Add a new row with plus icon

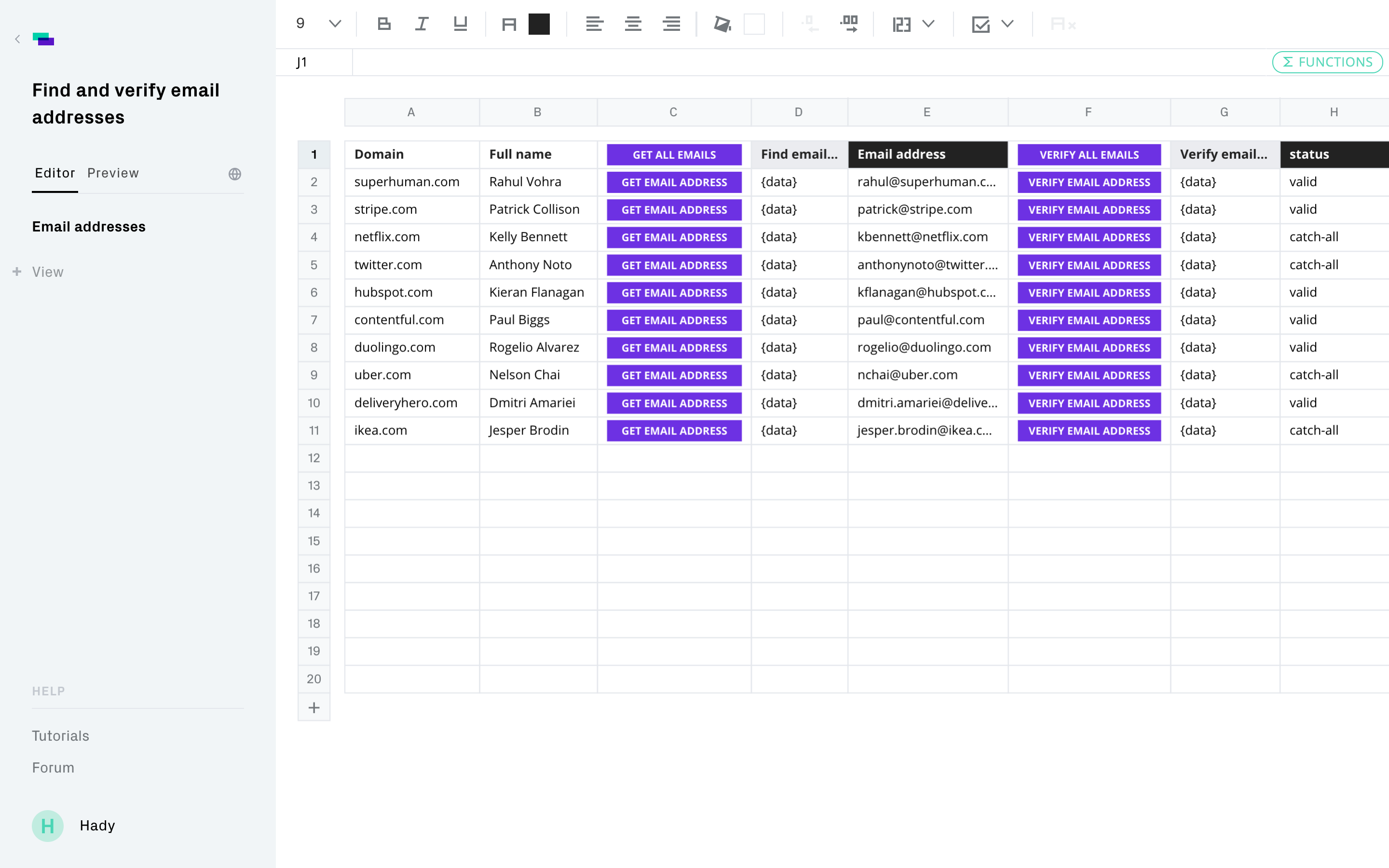314,708
